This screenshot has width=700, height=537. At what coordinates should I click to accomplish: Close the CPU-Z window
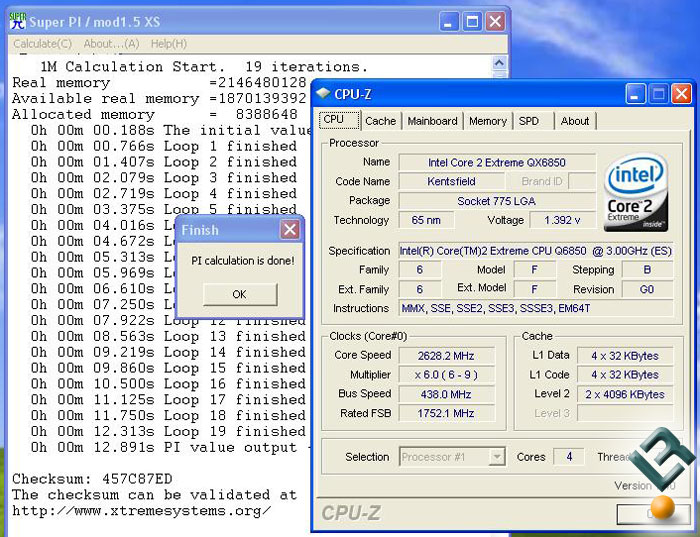pyautogui.click(x=681, y=94)
